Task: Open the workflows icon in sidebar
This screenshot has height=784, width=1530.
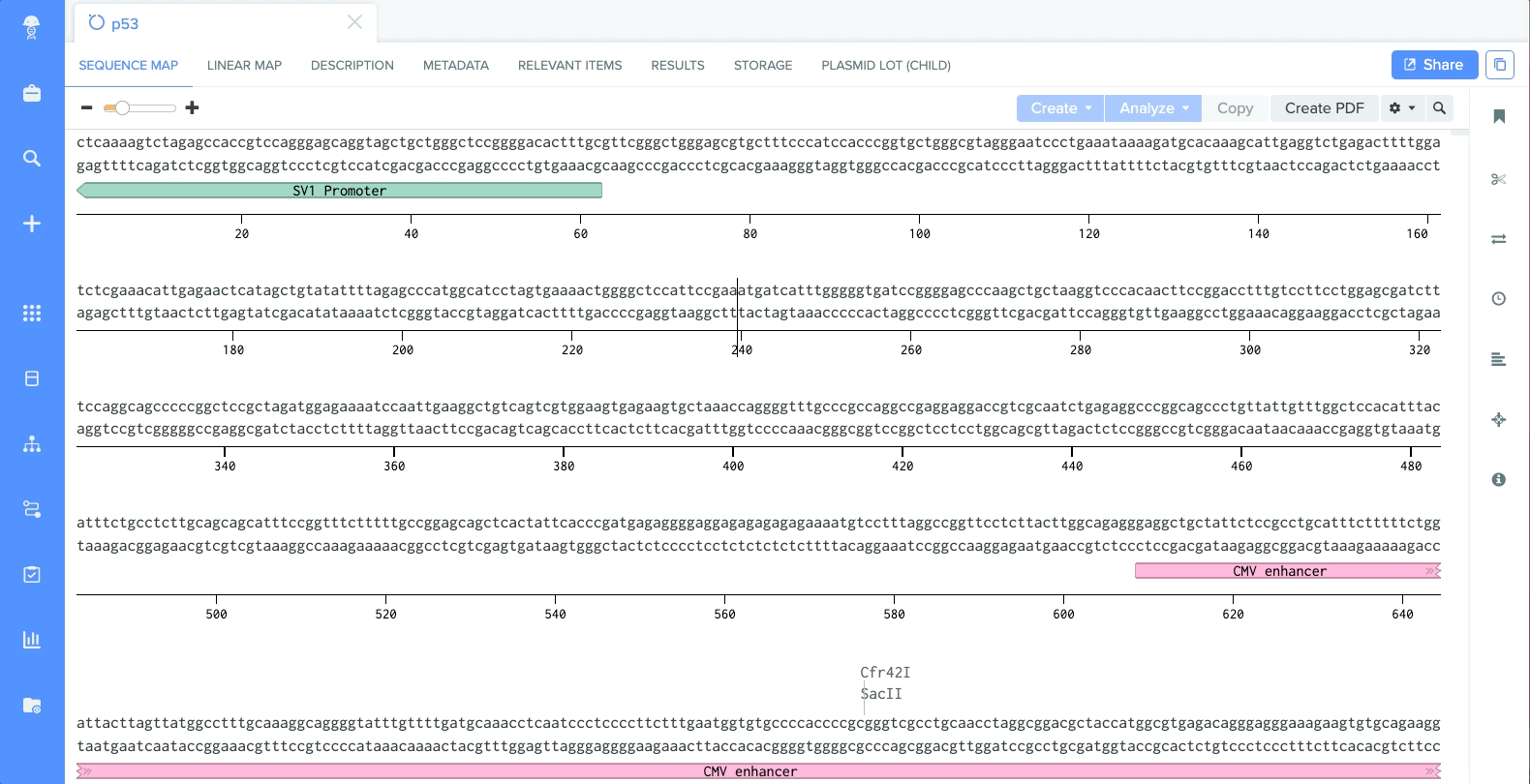Action: 32,509
